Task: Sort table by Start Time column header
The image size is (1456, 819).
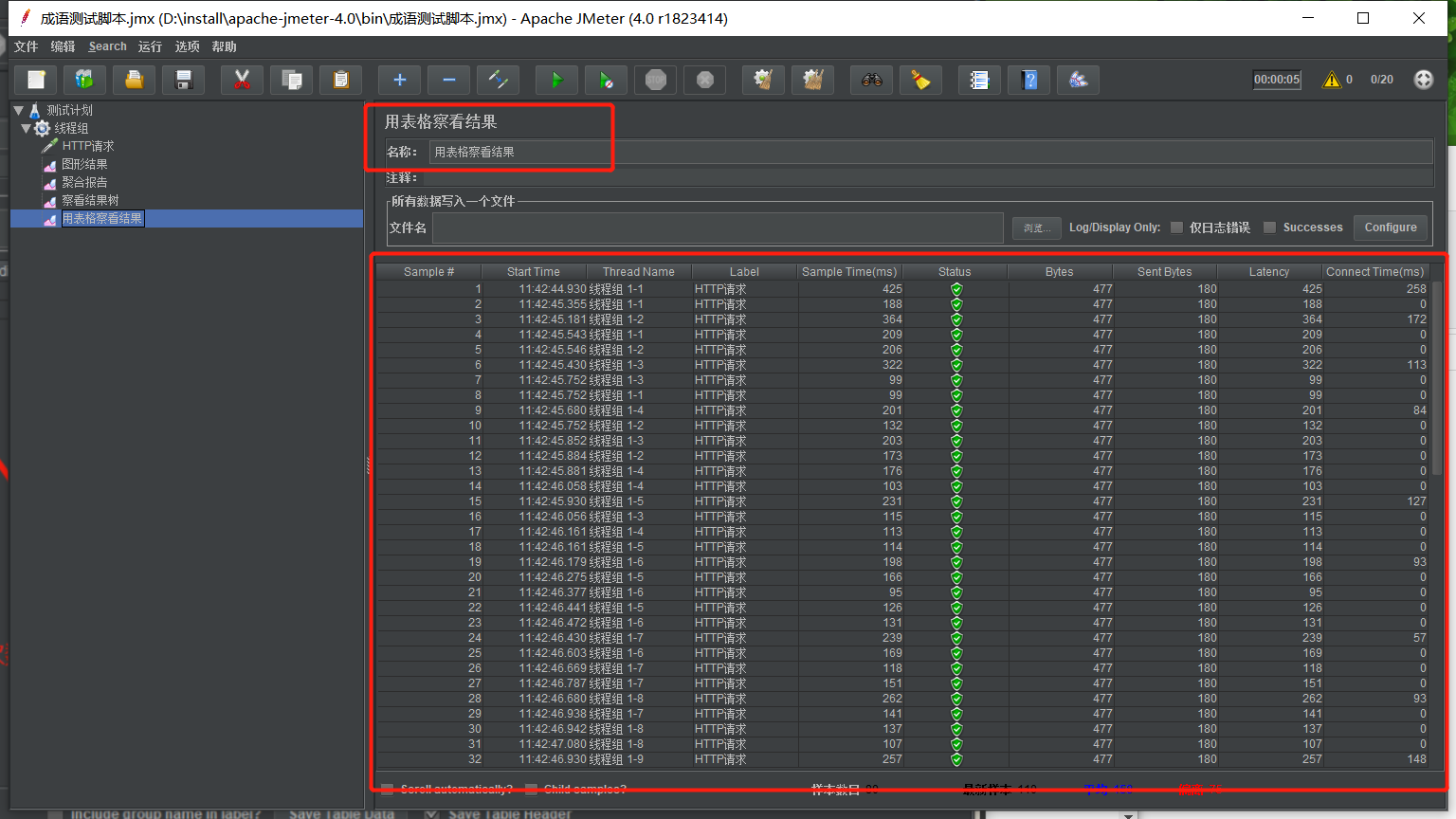Action: (x=534, y=272)
